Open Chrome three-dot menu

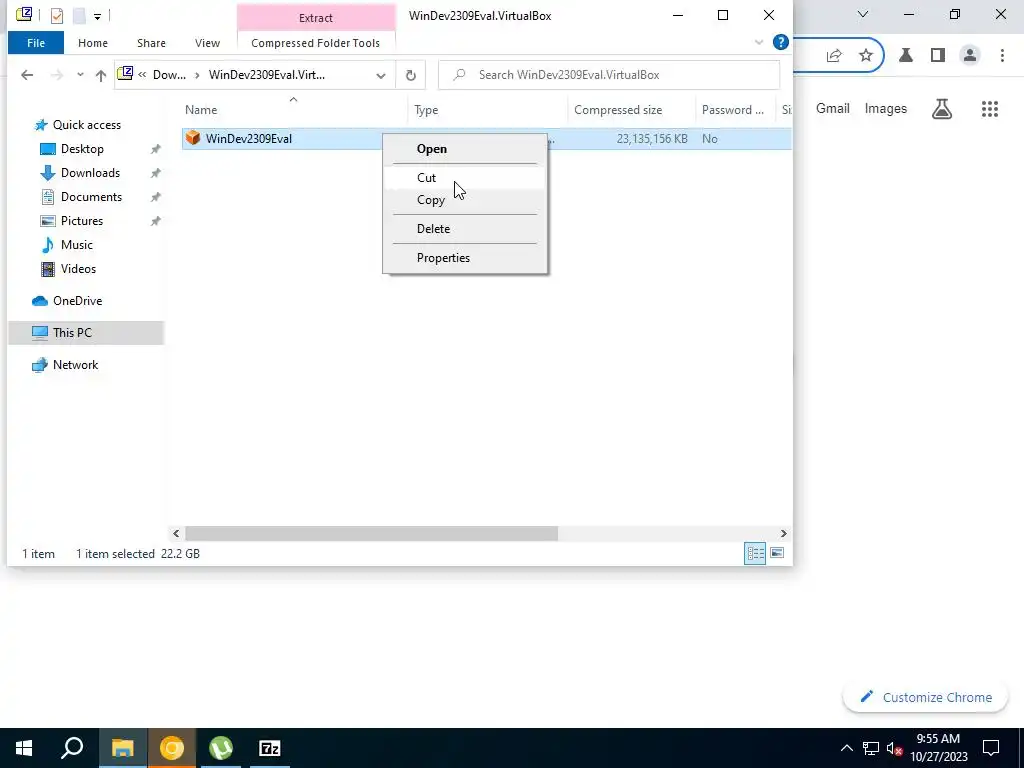click(x=1002, y=56)
